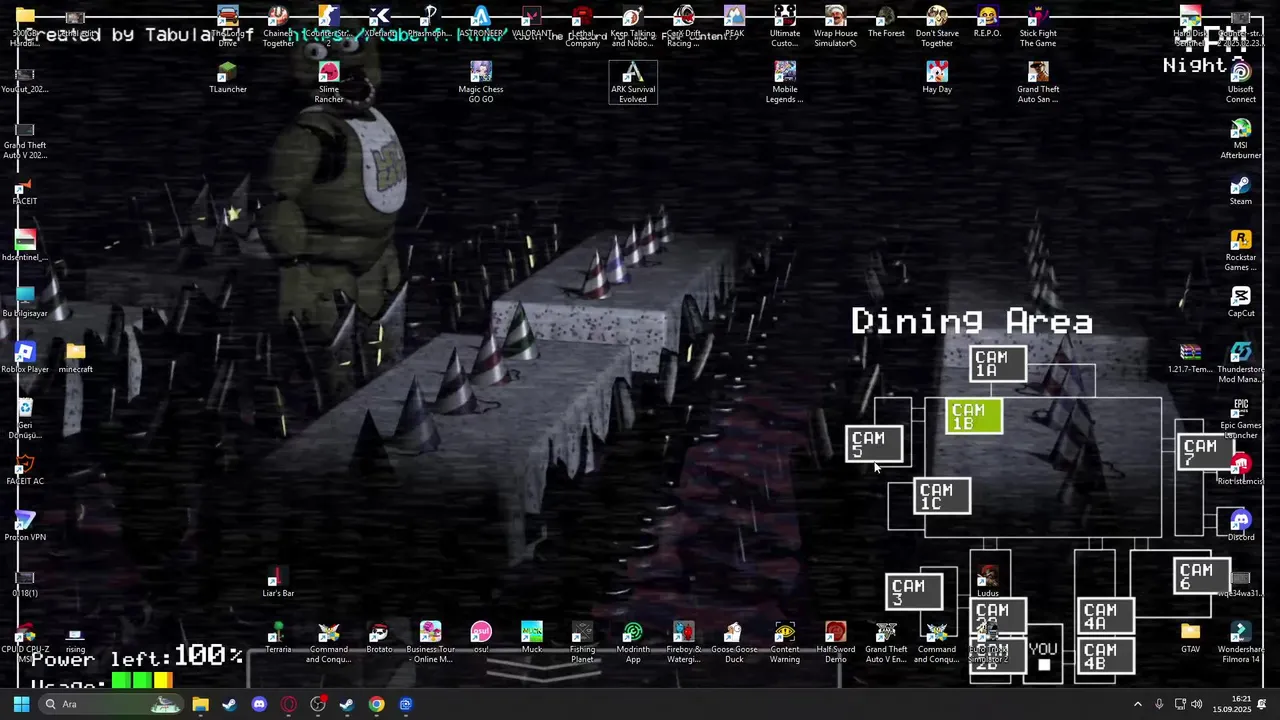Launch Magic Chess GO GO

[481, 82]
